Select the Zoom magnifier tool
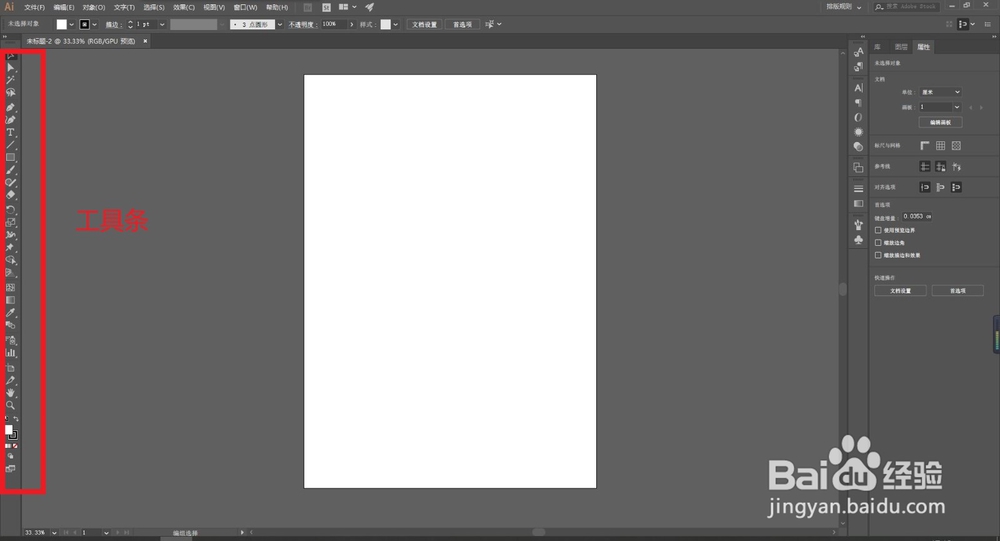This screenshot has width=1000, height=541. tap(11, 405)
